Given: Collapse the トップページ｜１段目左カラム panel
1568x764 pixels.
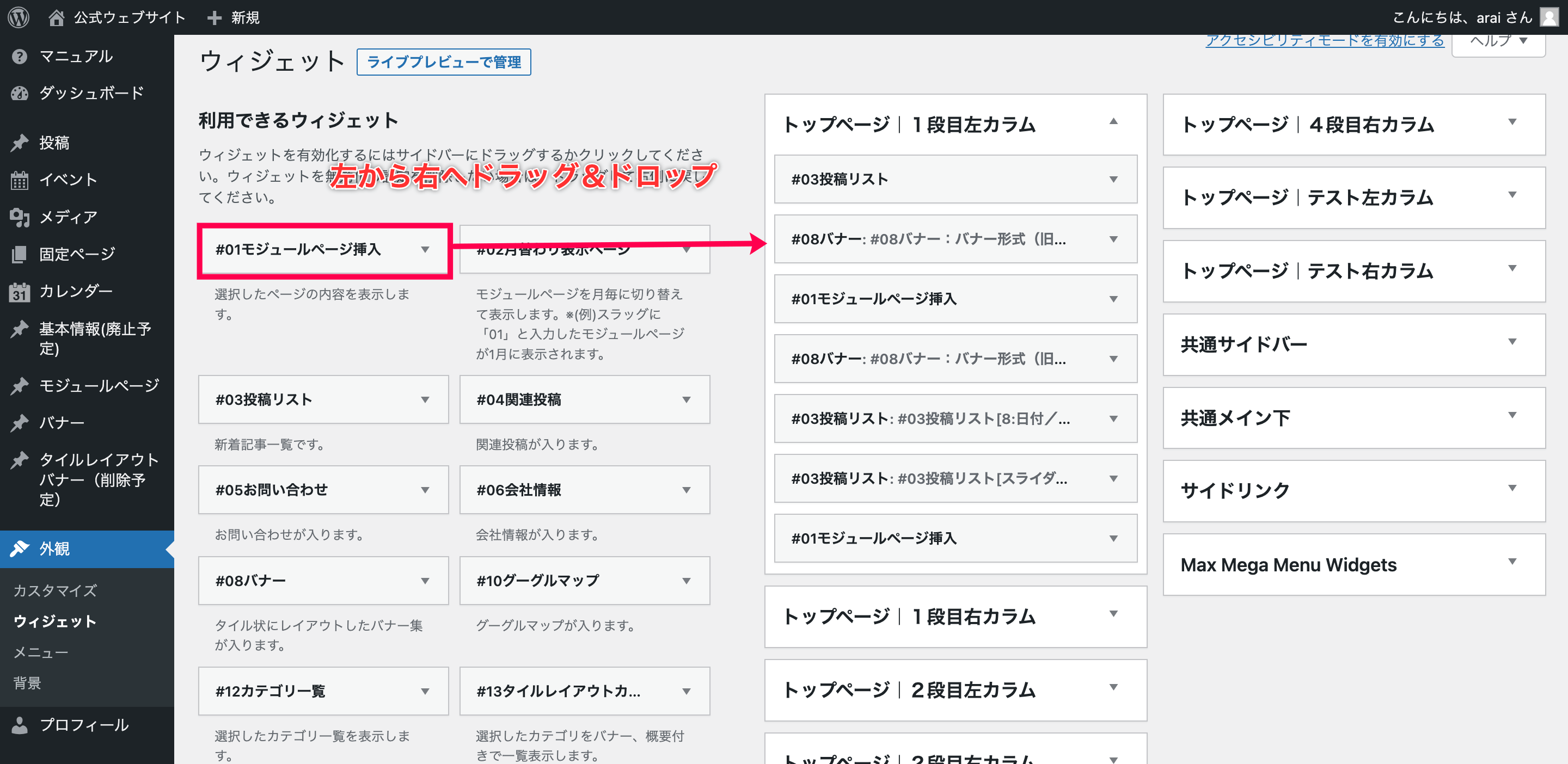Looking at the screenshot, I should click(x=1113, y=122).
